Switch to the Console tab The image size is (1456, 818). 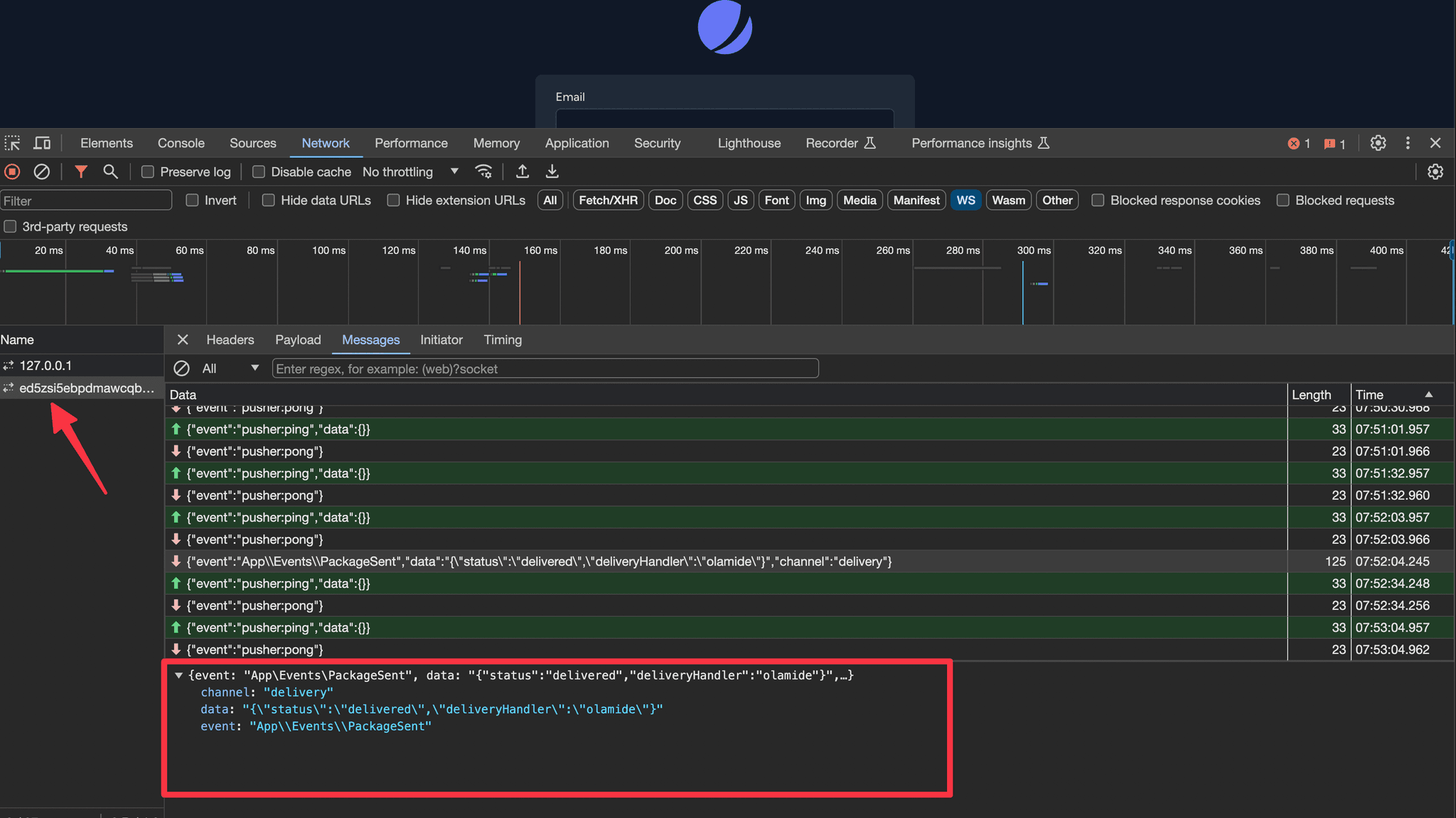pyautogui.click(x=181, y=143)
